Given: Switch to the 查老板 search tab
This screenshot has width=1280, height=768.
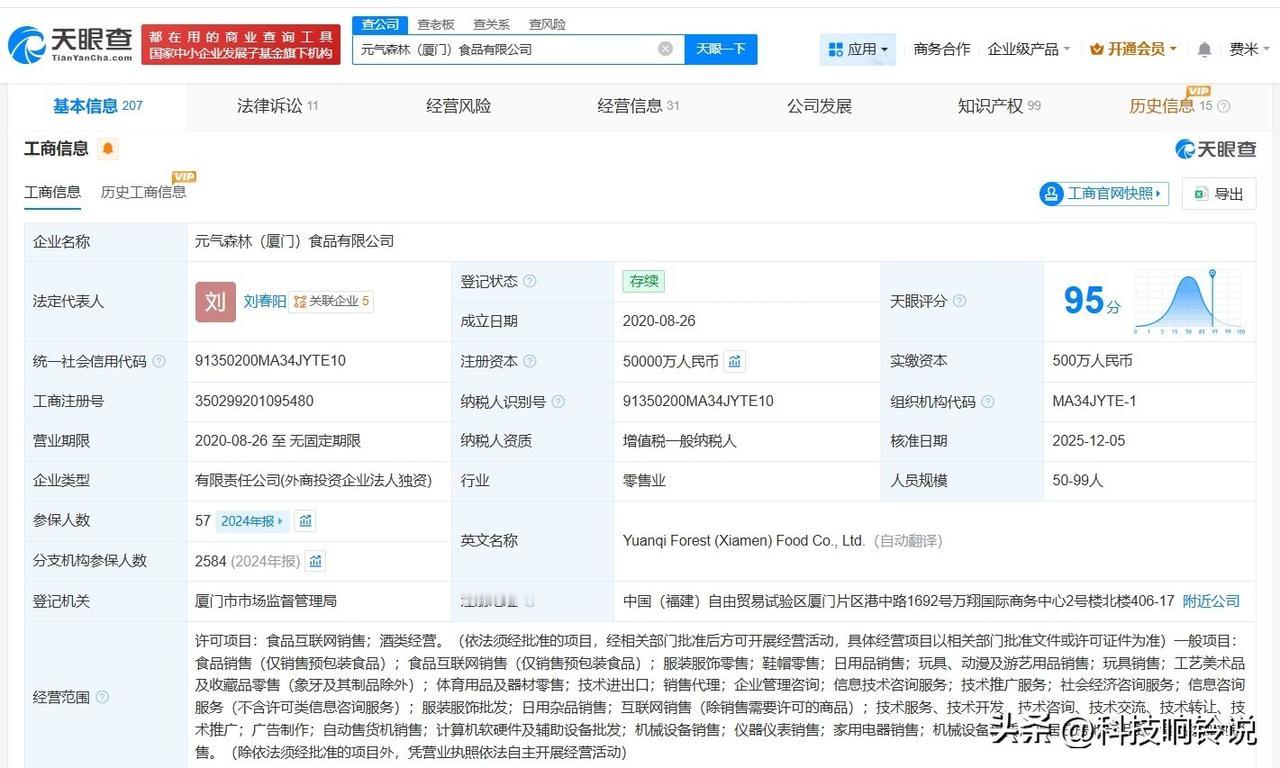Looking at the screenshot, I should [x=436, y=24].
